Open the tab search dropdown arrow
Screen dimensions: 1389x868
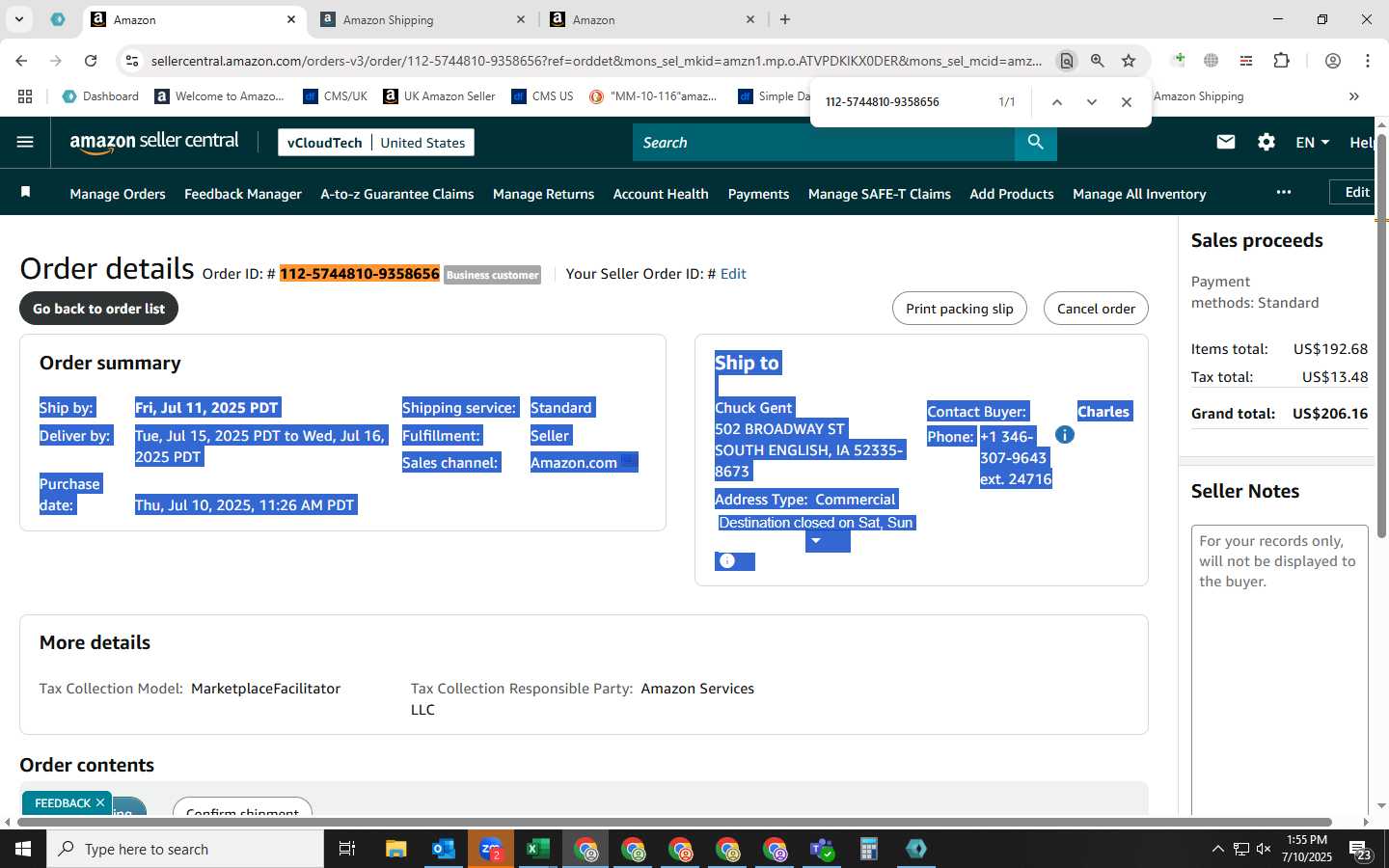[19, 19]
